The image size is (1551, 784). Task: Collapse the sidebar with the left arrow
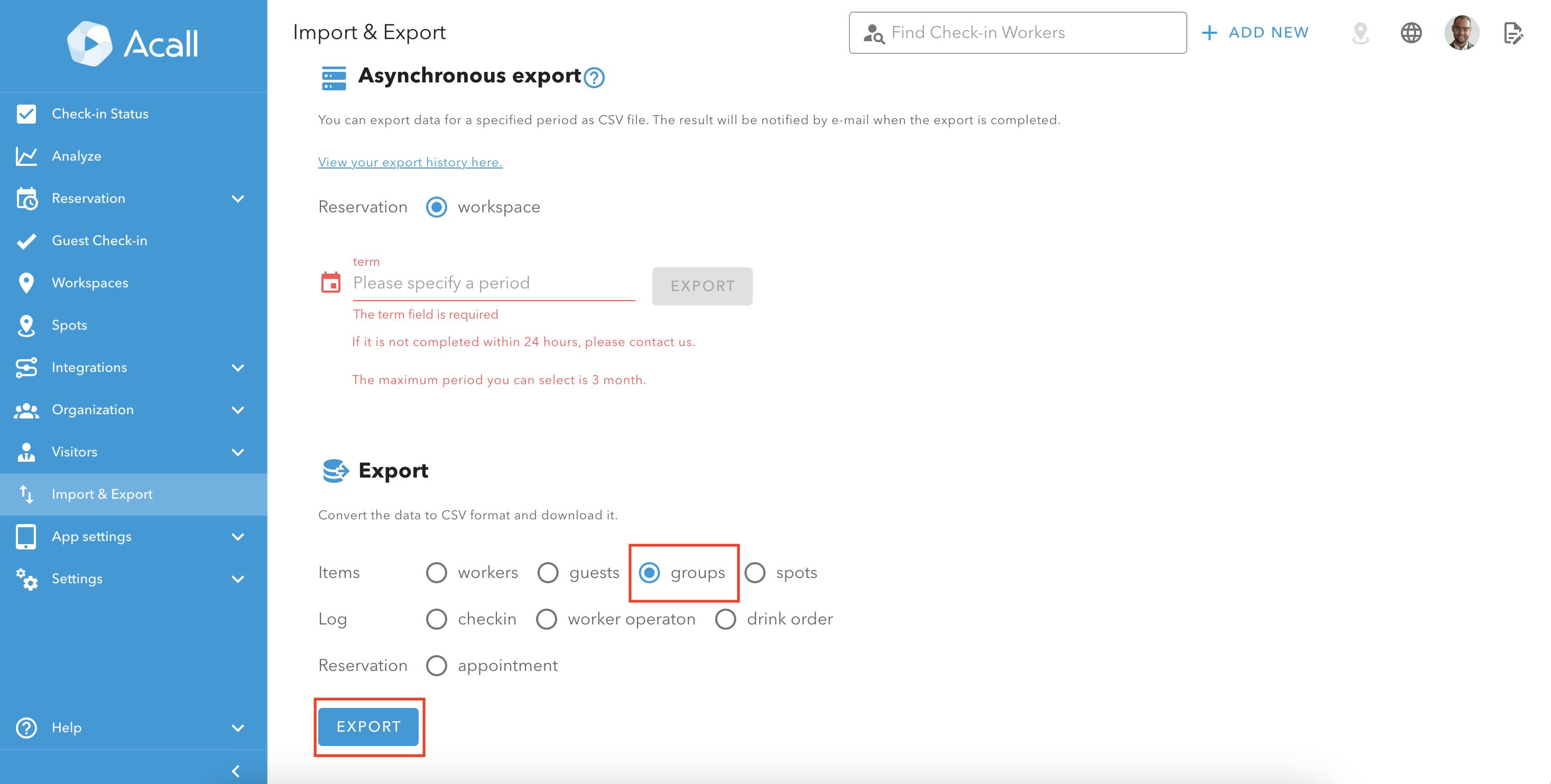(x=236, y=771)
